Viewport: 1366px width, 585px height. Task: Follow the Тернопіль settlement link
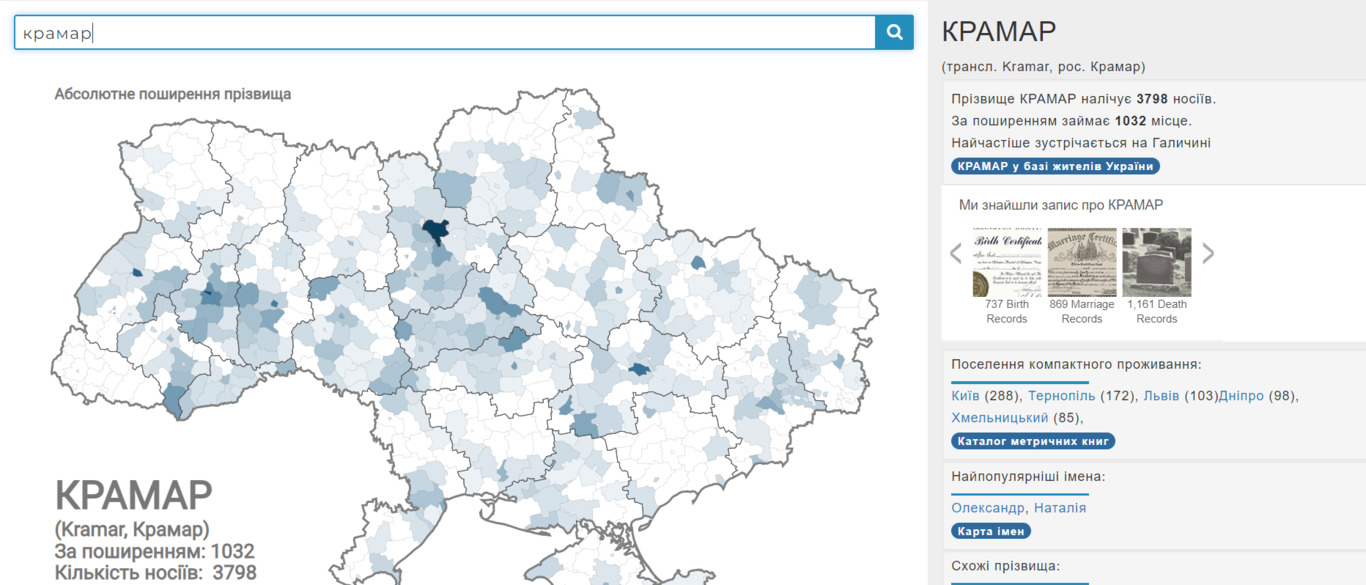[x=1062, y=396]
